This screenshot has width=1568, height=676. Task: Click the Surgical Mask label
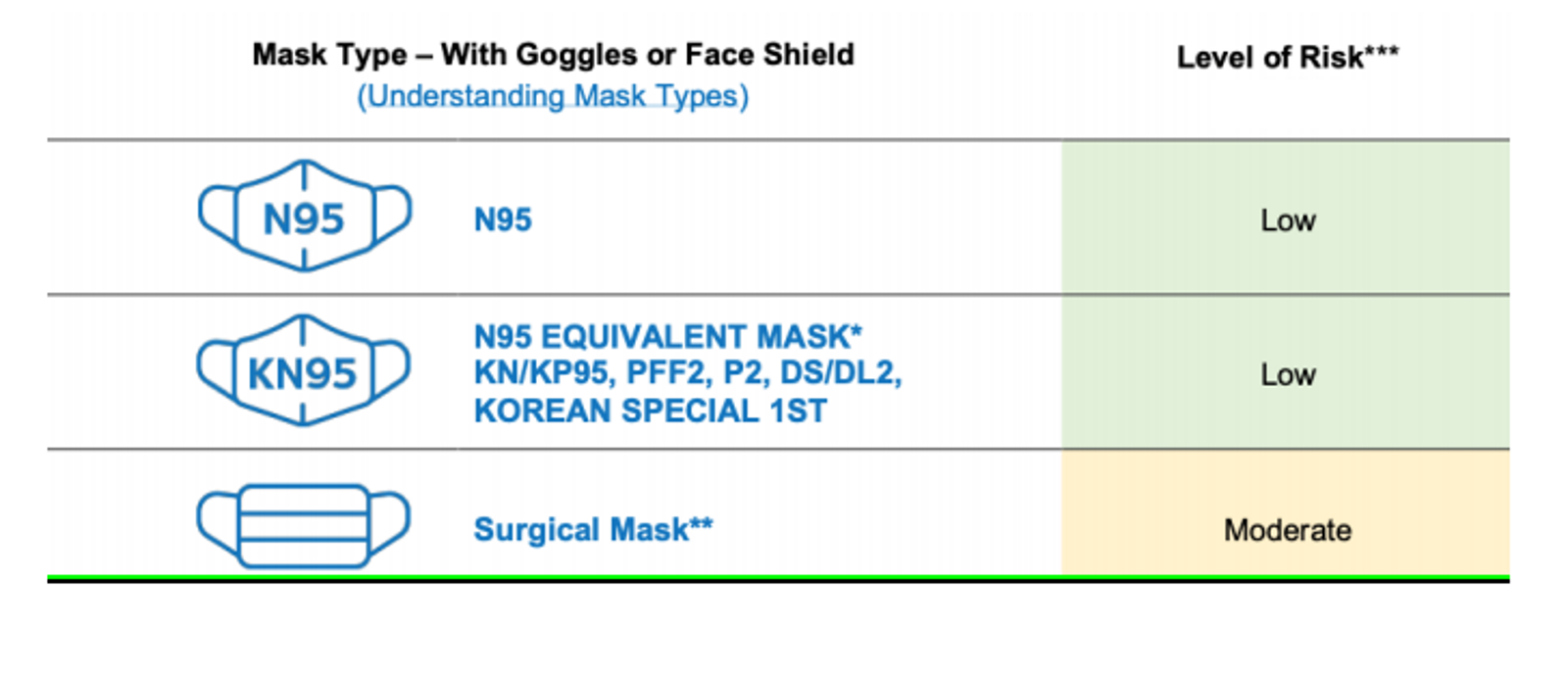(580, 530)
